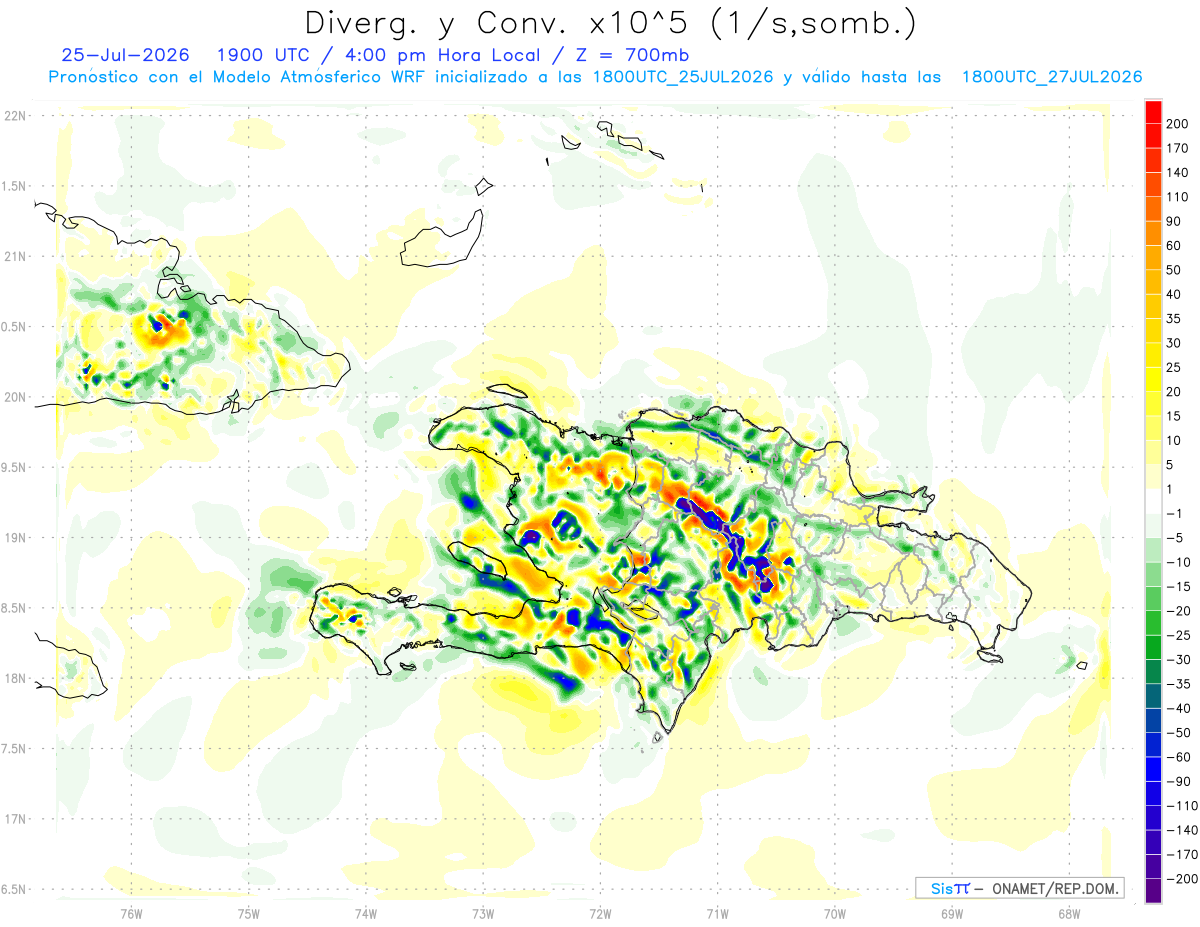Click the positive '140' colorbar value
This screenshot has height=927, width=1200.
[1179, 173]
